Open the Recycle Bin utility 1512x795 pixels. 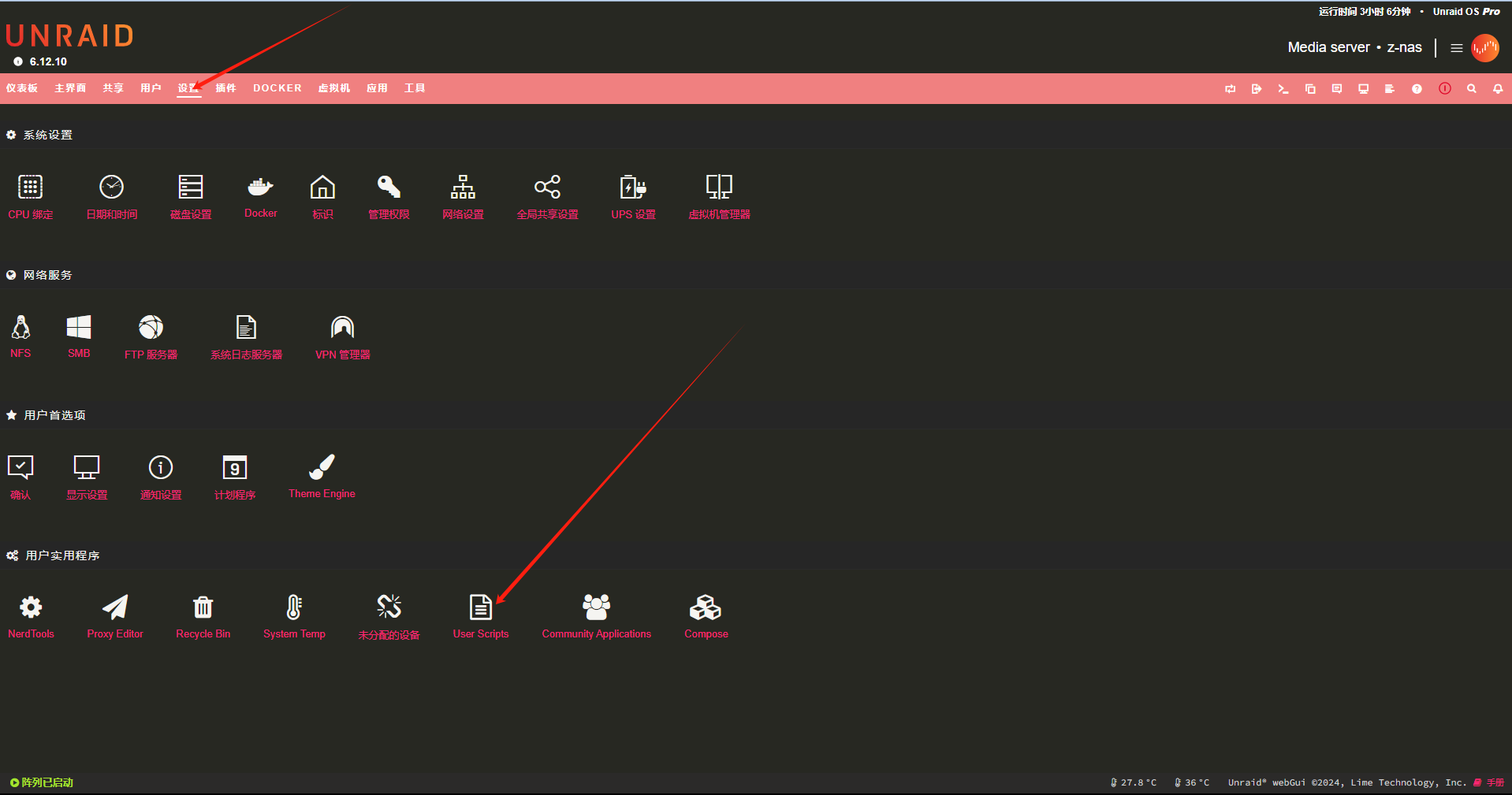coord(203,615)
